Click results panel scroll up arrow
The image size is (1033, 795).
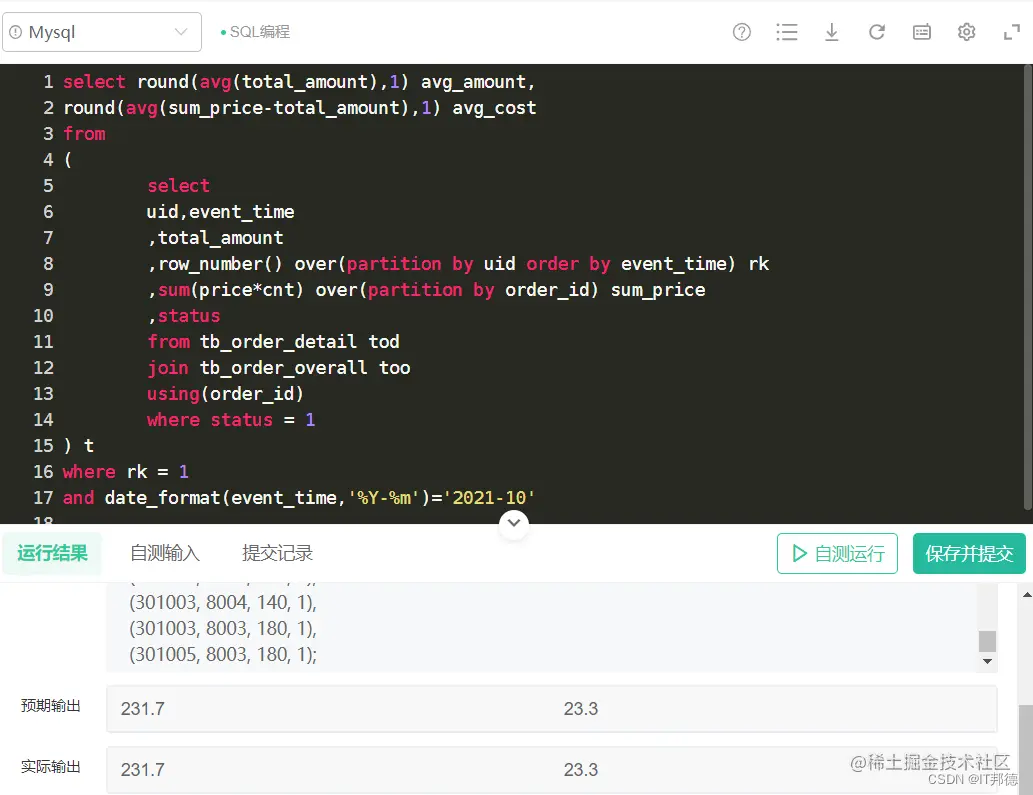1027,595
